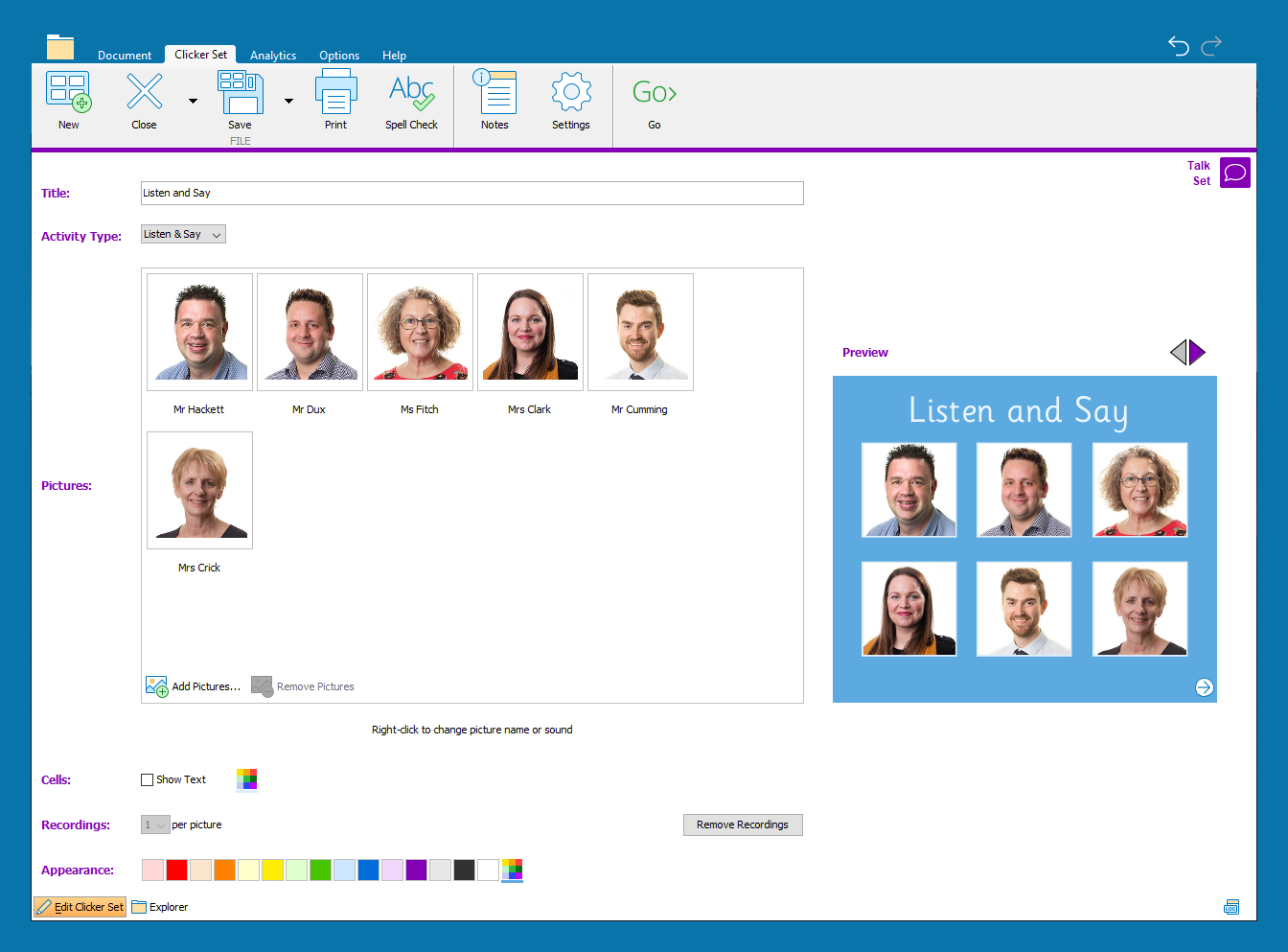Viewport: 1288px width, 952px height.
Task: Click the Talk Set speech bubble icon
Action: [x=1235, y=173]
